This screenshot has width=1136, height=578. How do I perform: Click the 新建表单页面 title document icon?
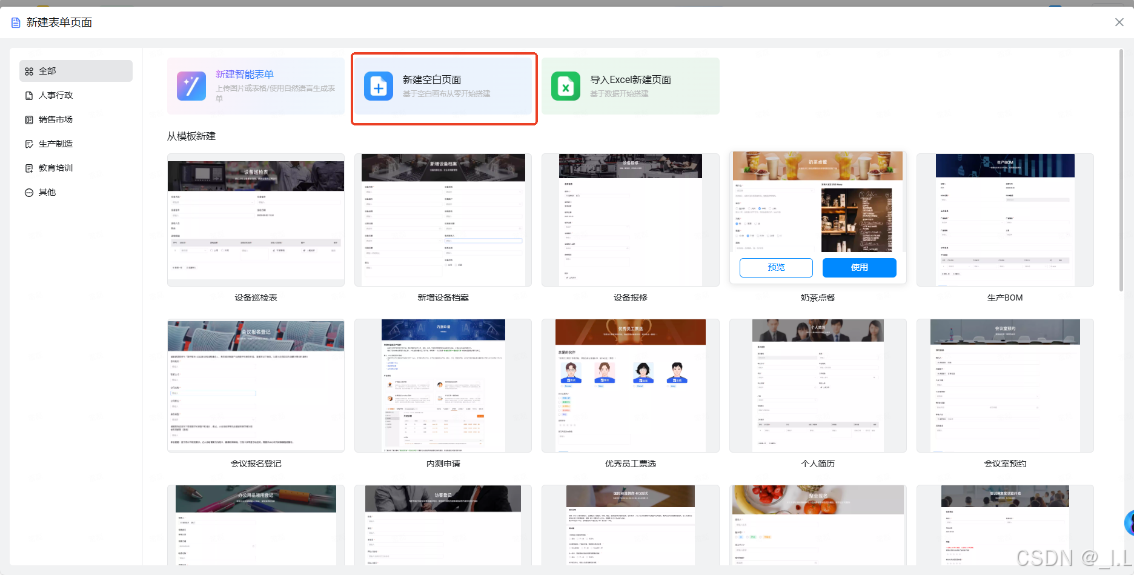(x=16, y=22)
